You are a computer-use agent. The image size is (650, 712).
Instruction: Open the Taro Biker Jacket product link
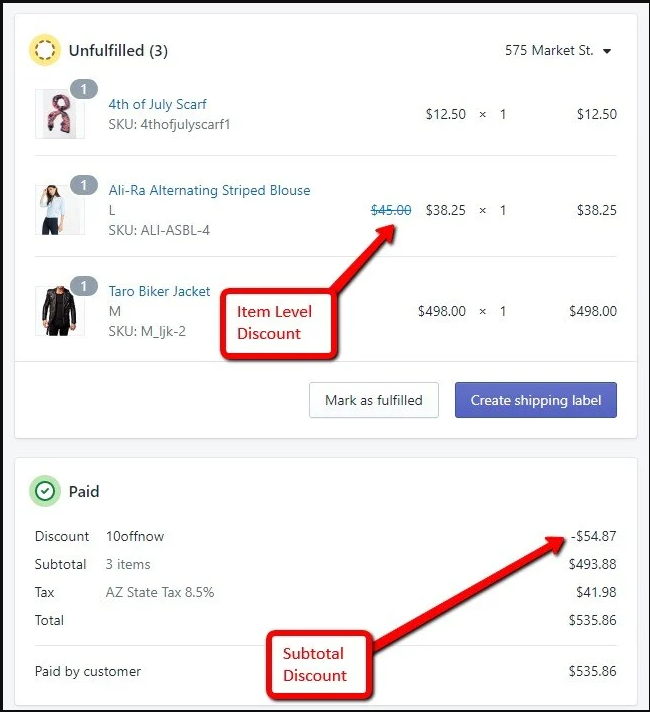(x=159, y=291)
